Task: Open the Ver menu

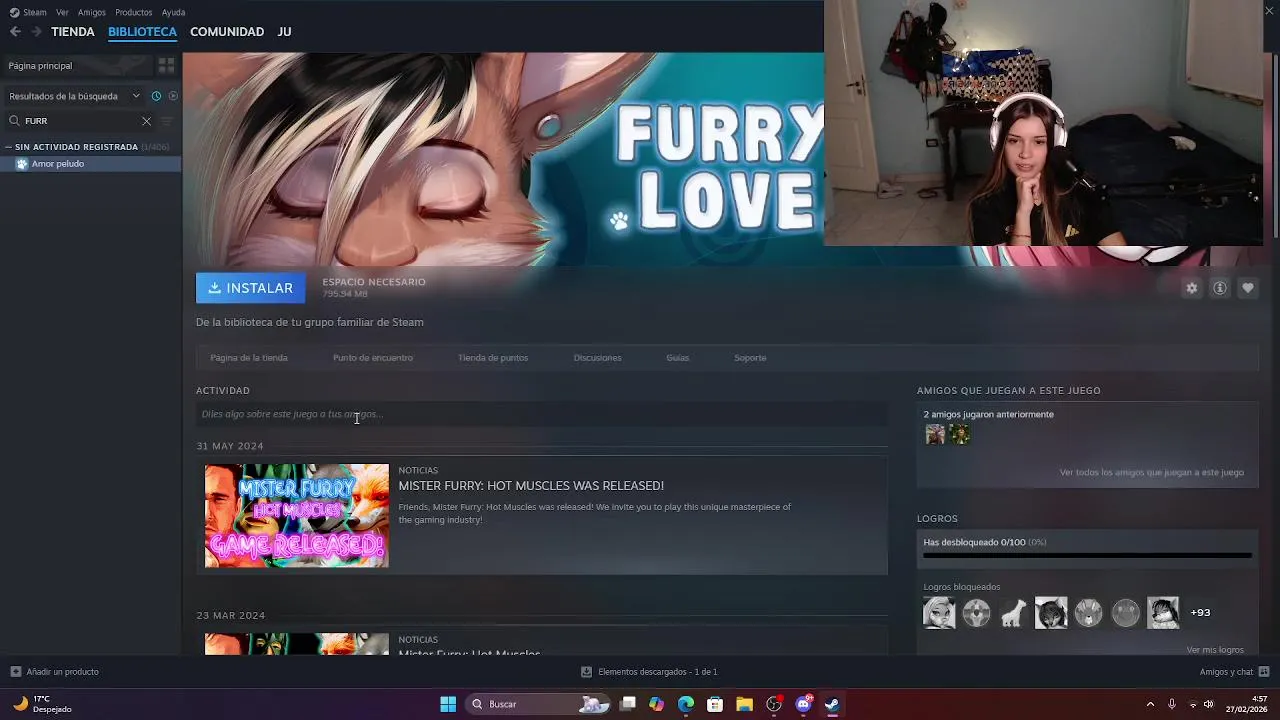Action: tap(62, 12)
